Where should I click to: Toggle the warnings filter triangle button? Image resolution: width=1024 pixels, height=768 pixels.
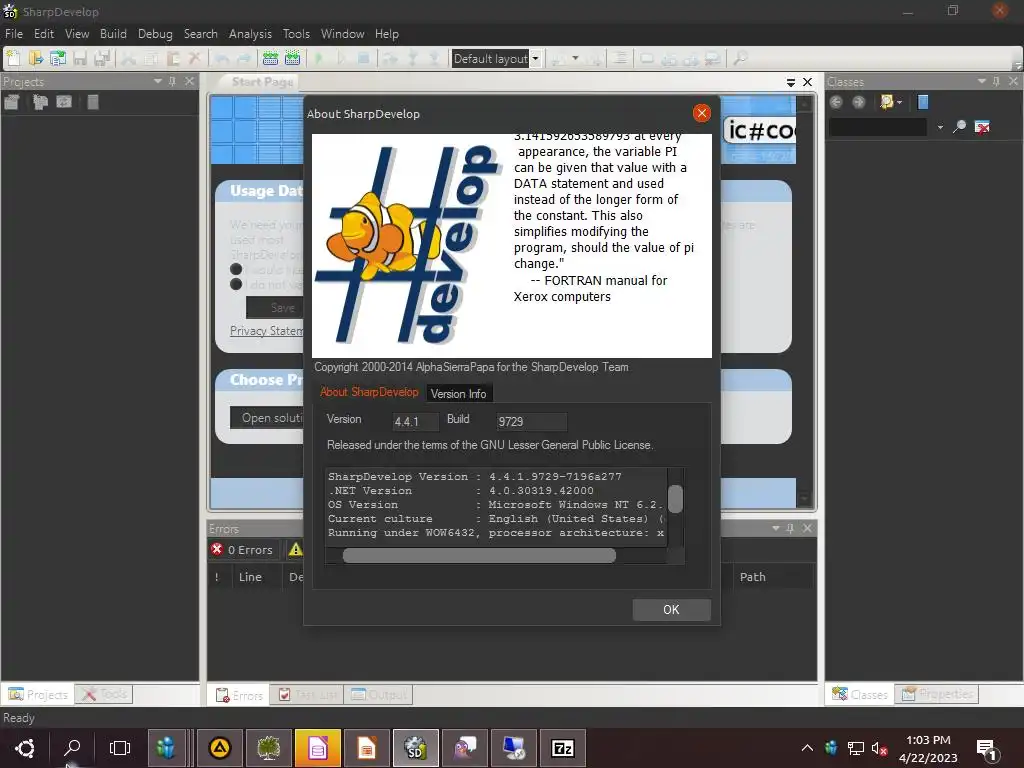pyautogui.click(x=295, y=550)
